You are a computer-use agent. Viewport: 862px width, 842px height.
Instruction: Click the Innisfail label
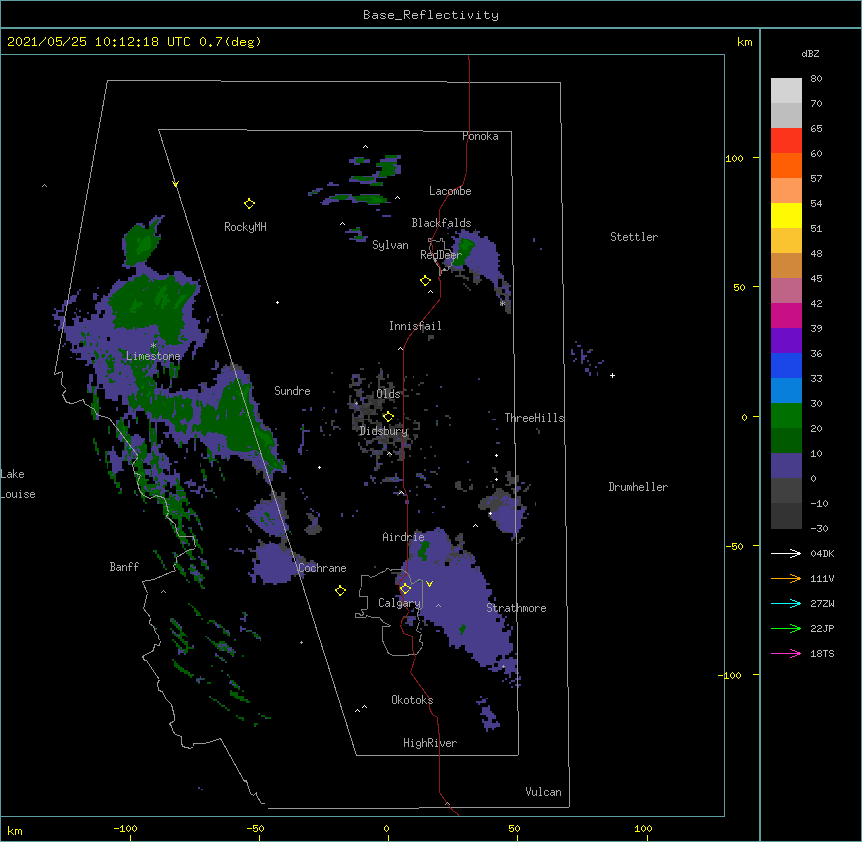[415, 326]
